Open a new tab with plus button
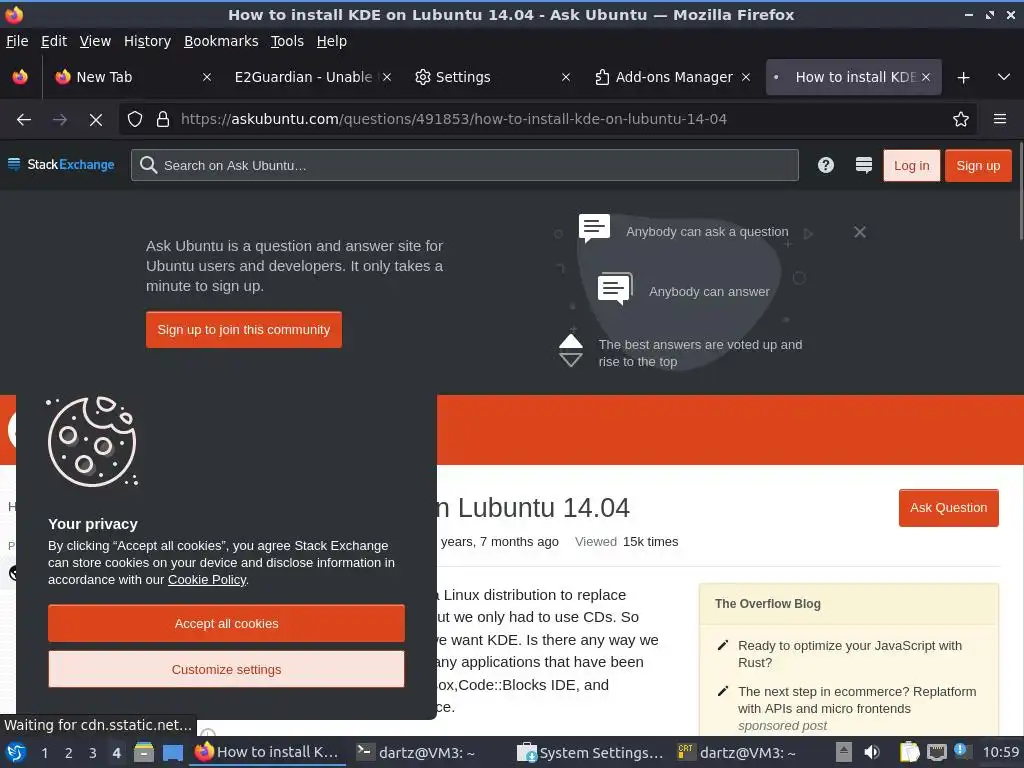The width and height of the screenshot is (1024, 768). (963, 78)
